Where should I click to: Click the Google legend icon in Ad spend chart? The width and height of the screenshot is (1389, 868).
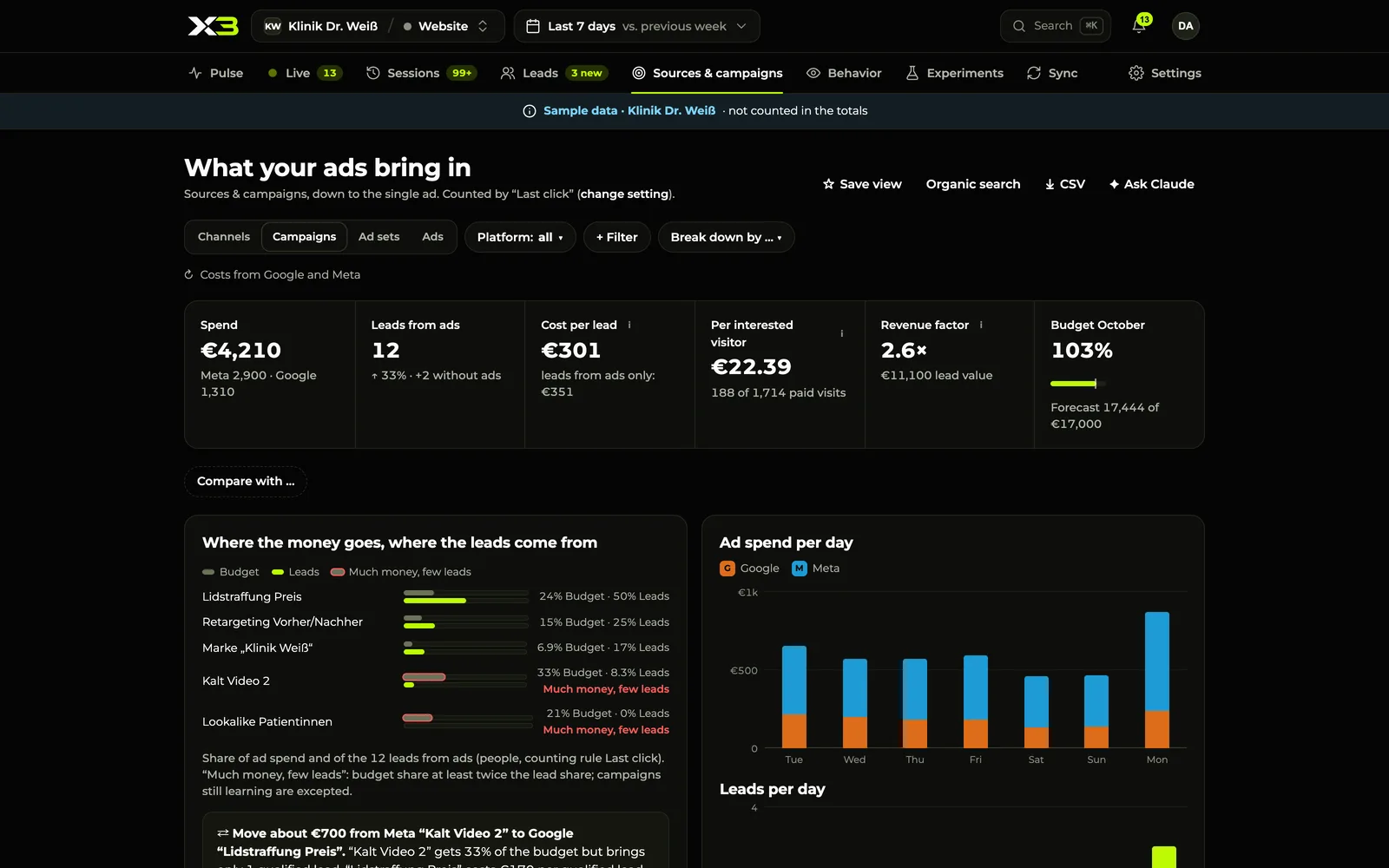(727, 569)
